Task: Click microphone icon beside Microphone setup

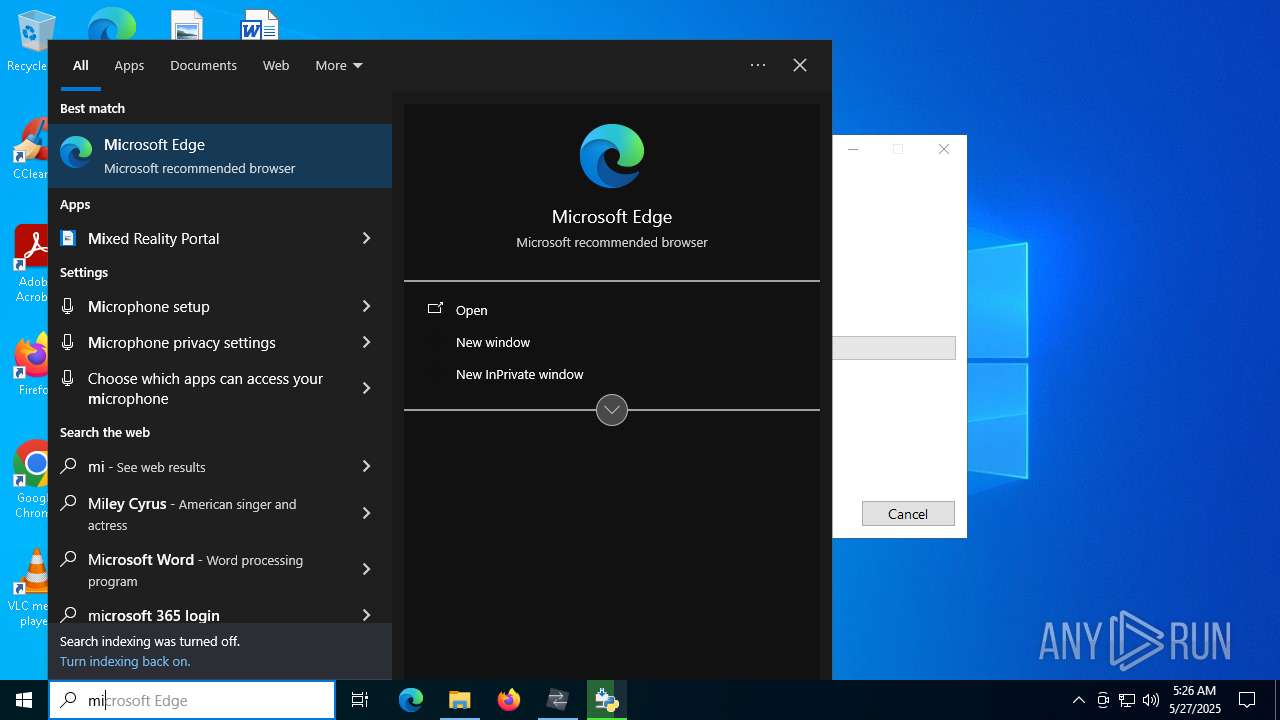Action: click(x=68, y=306)
